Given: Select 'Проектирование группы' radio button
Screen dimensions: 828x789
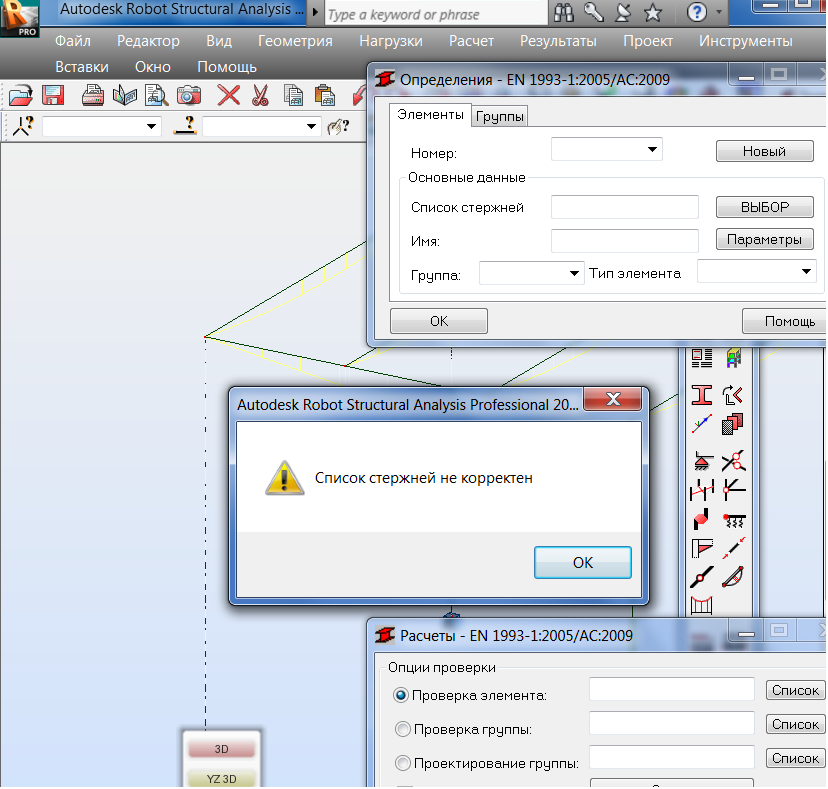Looking at the screenshot, I should coord(402,763).
